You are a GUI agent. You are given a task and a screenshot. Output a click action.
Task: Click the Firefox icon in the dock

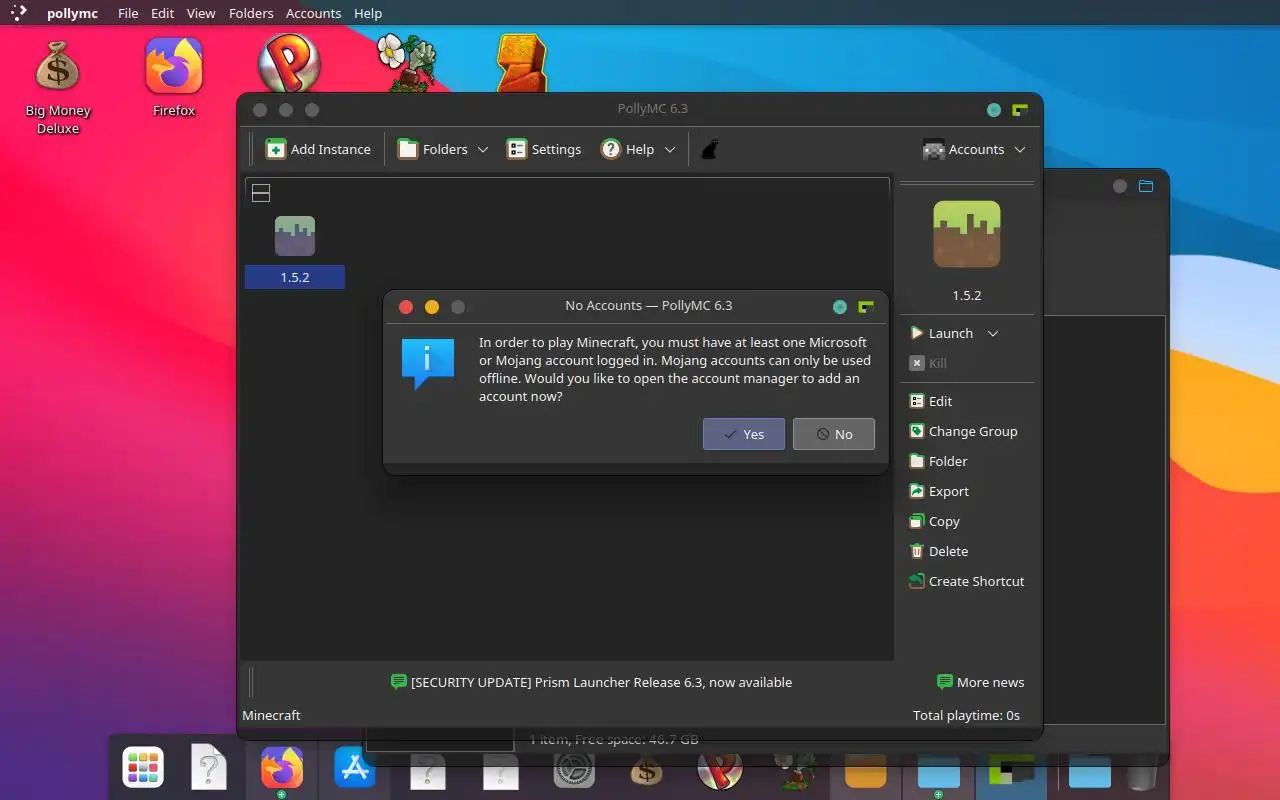[282, 768]
